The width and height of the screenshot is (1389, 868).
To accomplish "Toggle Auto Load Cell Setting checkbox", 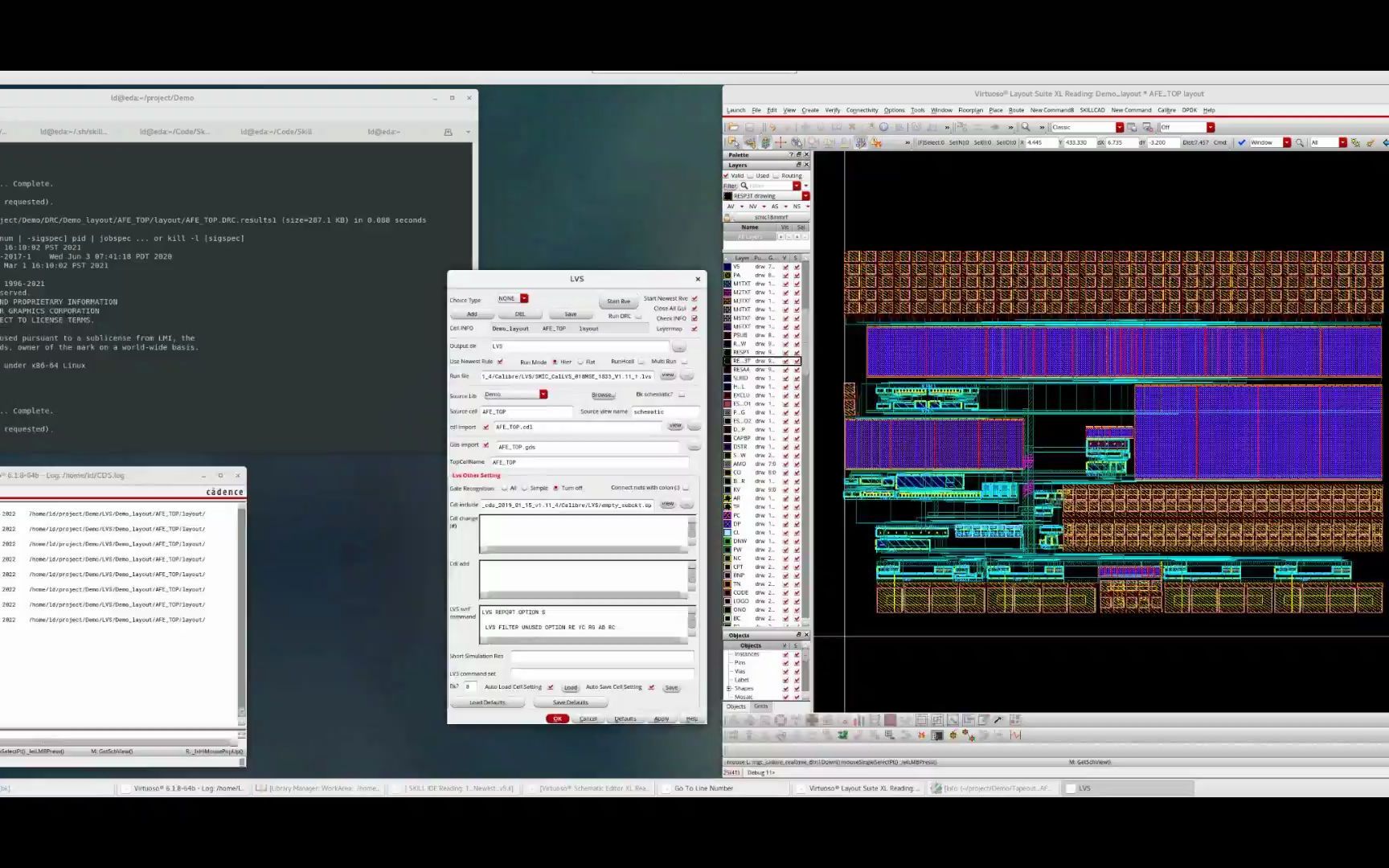I will tap(551, 687).
